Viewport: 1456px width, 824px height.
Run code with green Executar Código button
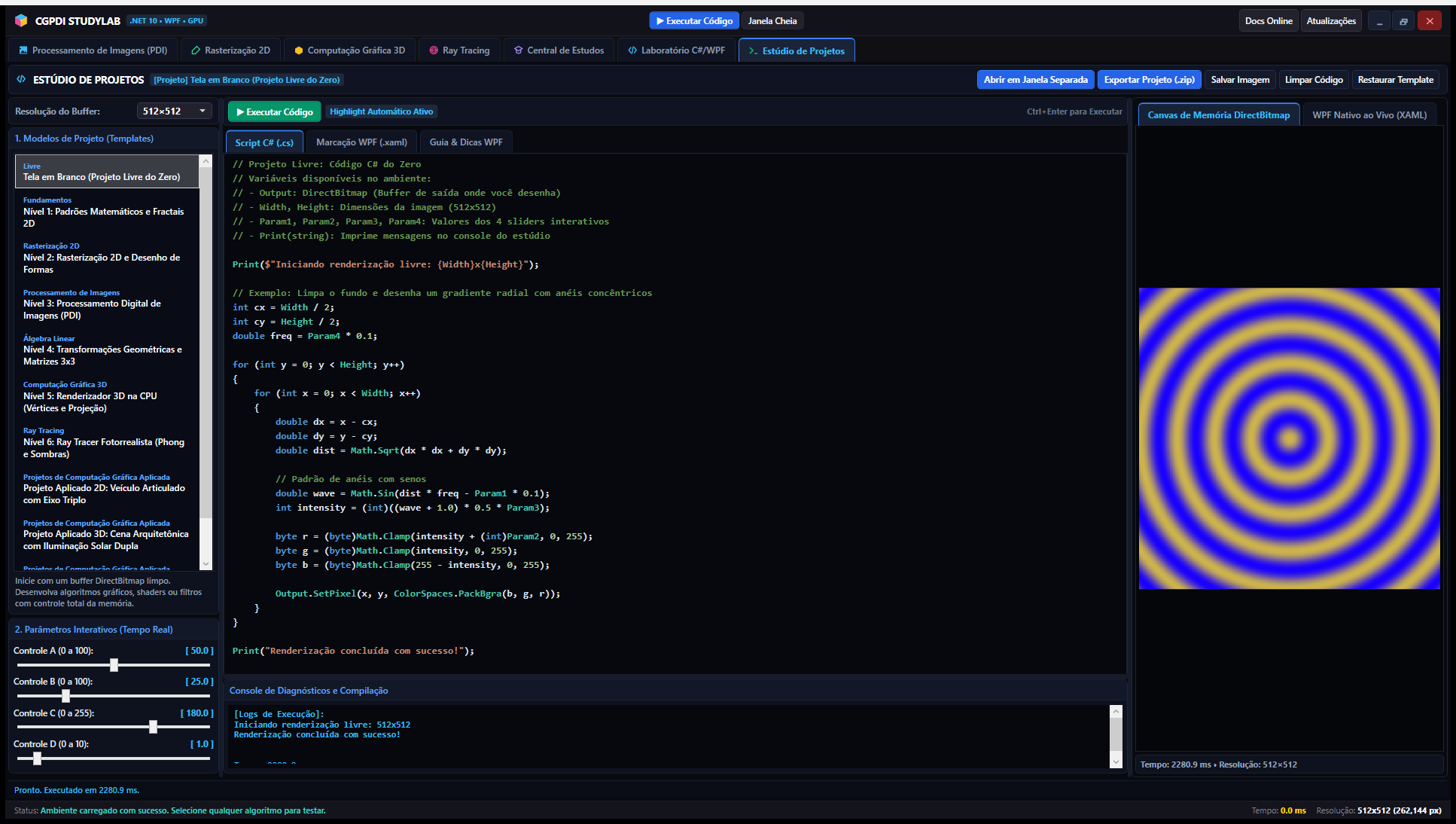[x=275, y=112]
